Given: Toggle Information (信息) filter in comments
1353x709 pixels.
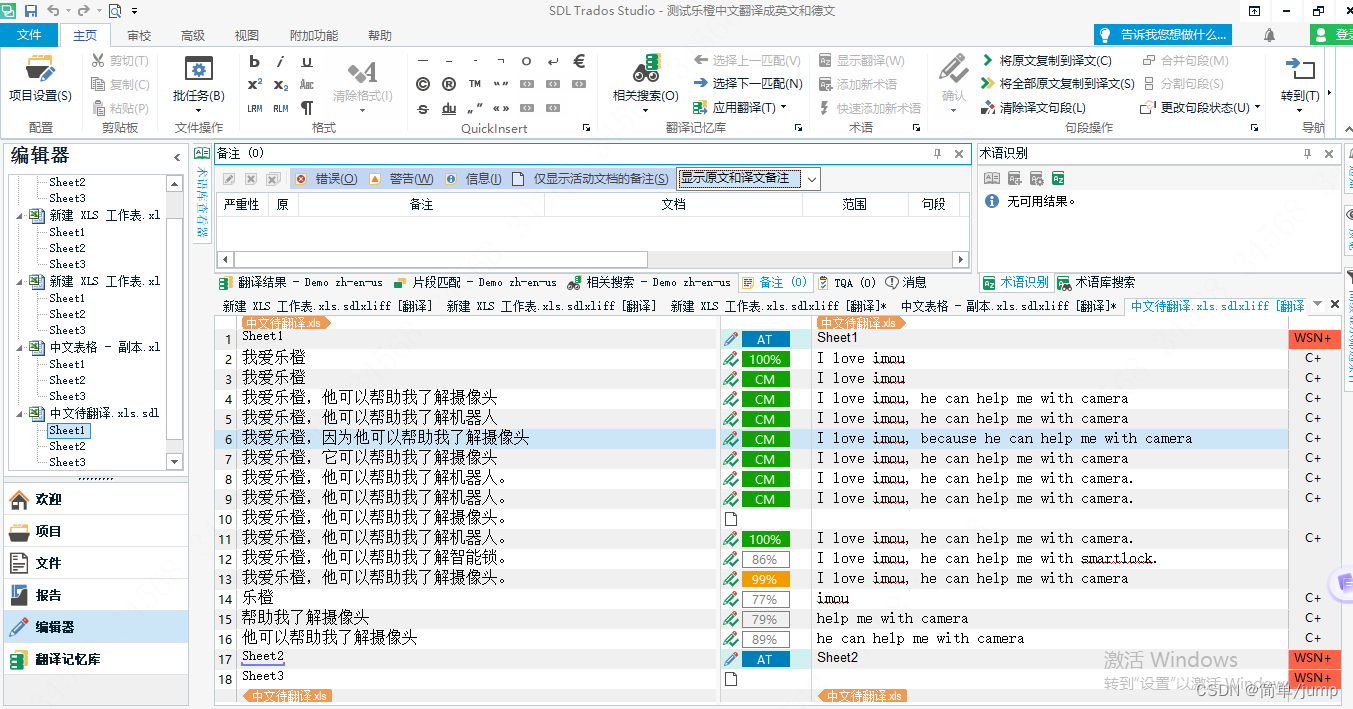Looking at the screenshot, I should 473,179.
